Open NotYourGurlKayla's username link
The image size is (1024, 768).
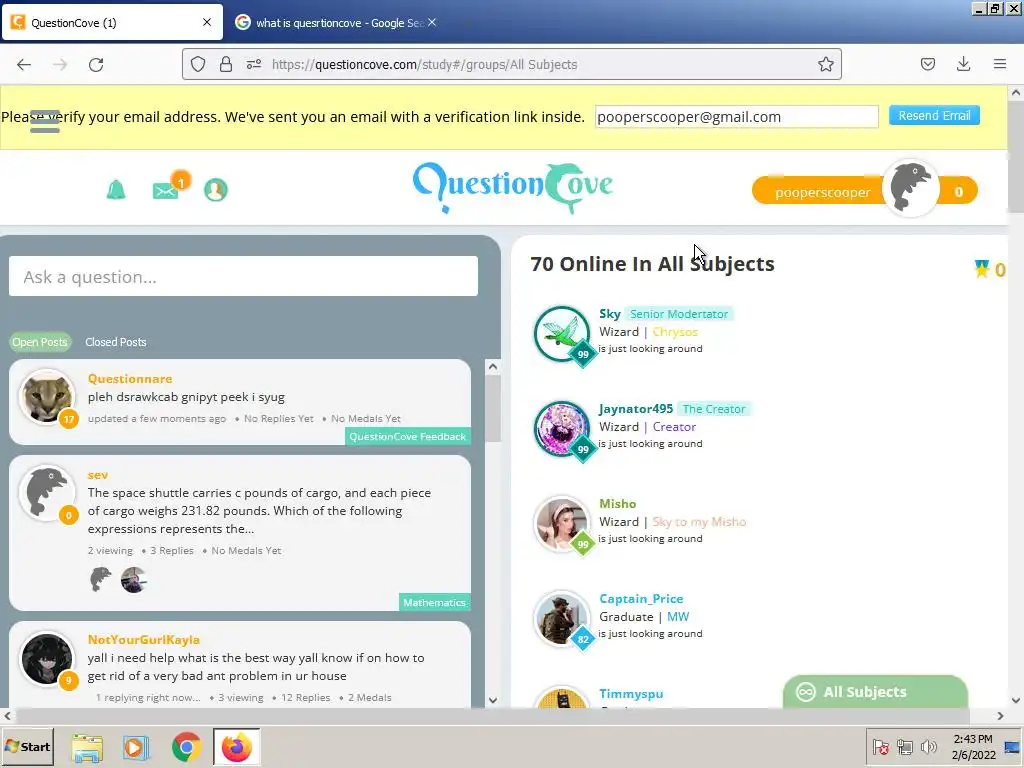pos(144,640)
